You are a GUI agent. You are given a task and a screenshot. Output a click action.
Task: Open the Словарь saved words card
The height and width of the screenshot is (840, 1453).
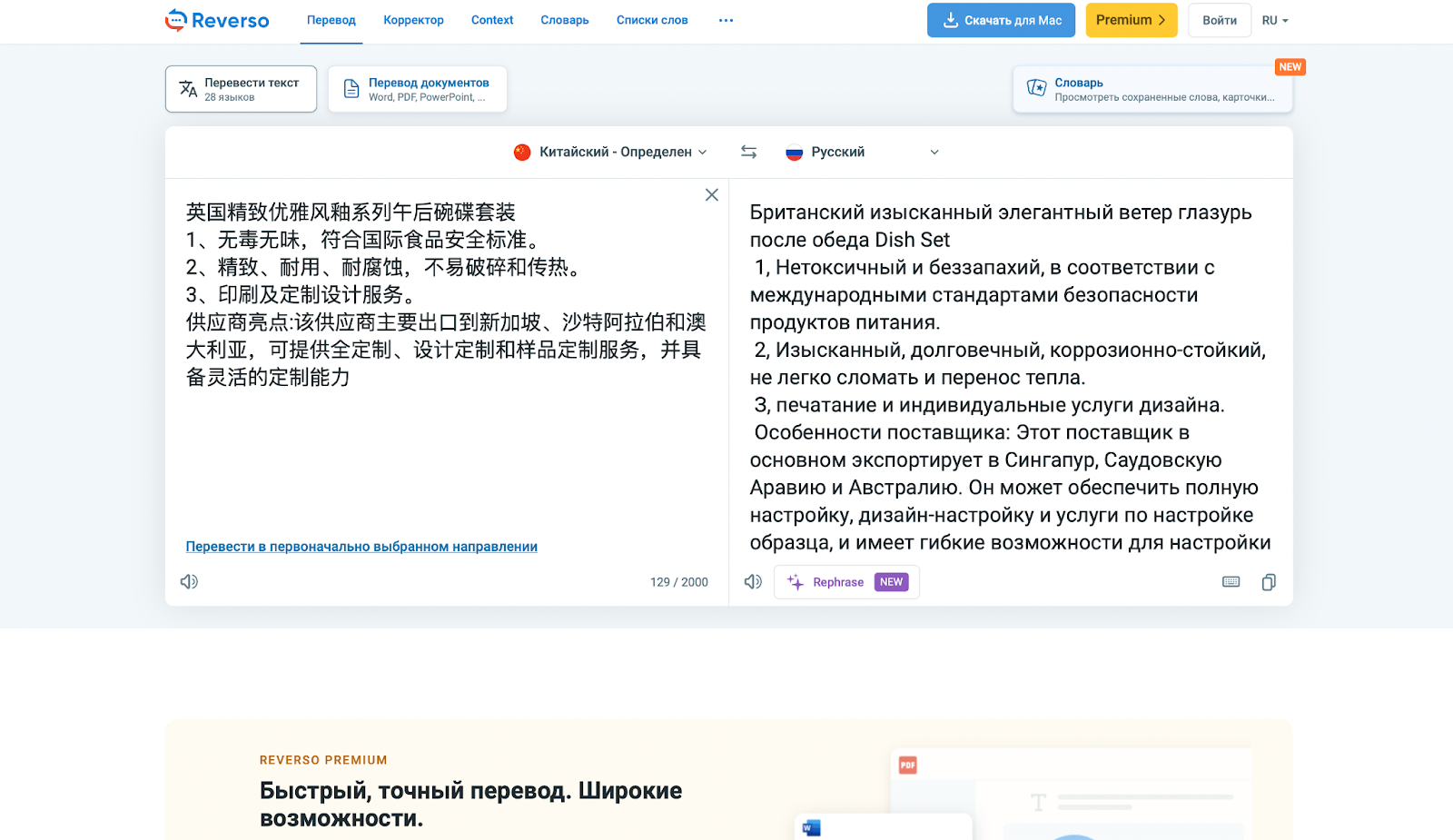point(1152,89)
